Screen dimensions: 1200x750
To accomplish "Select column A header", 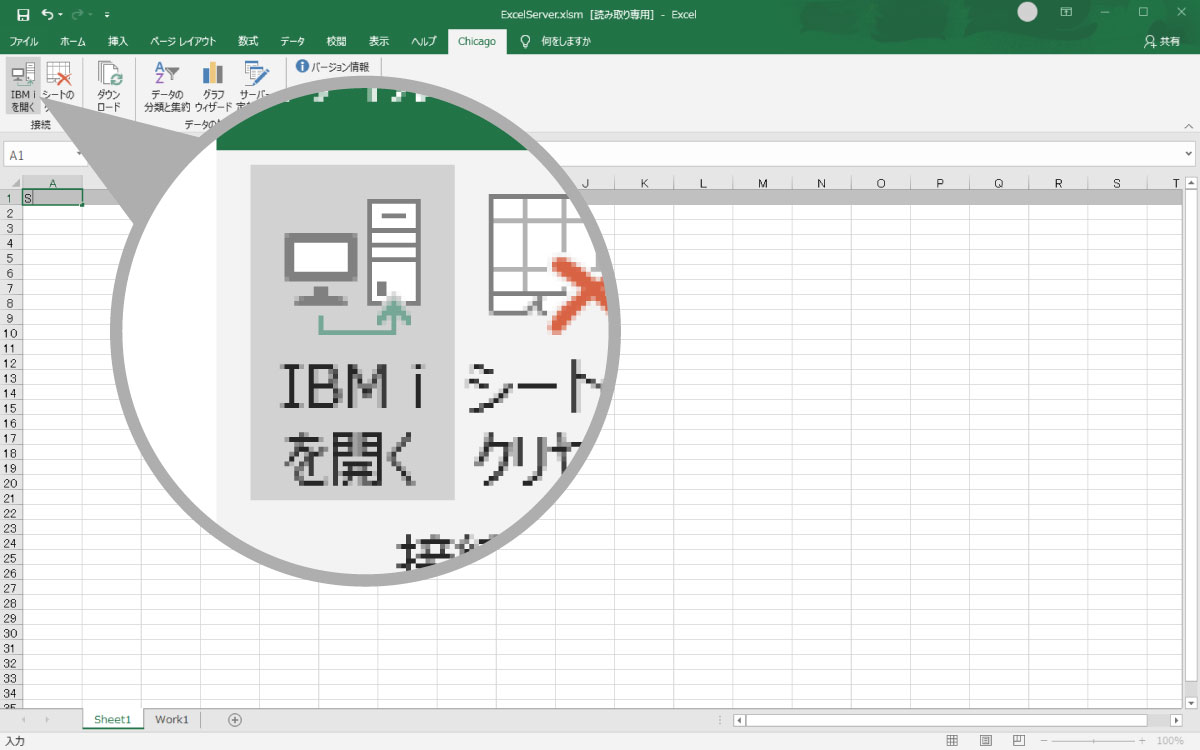I will pos(52,183).
